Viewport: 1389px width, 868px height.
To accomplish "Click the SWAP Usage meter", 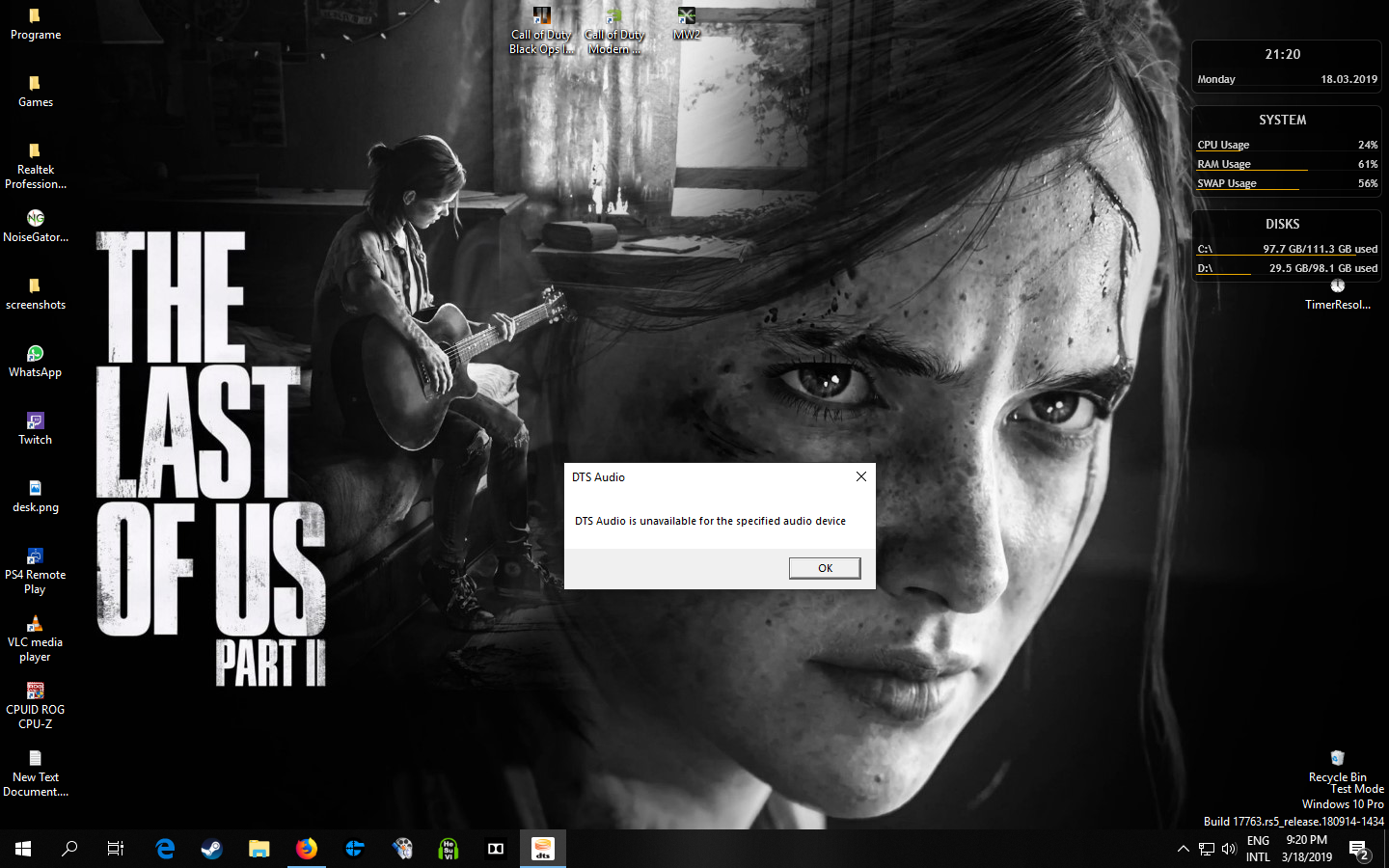I will 1287,184.
